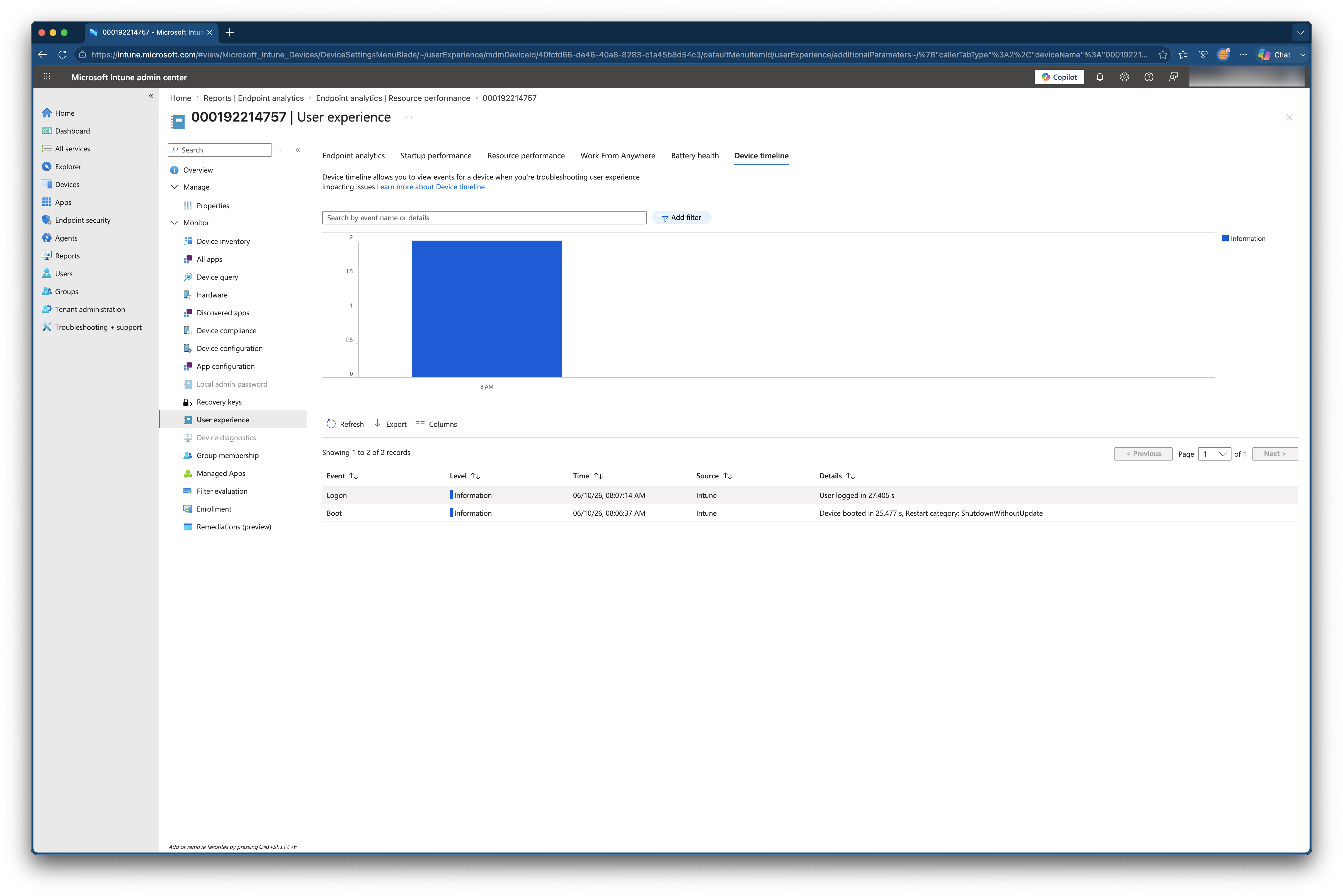
Task: Focus the blade menu Search field
Action: click(220, 150)
